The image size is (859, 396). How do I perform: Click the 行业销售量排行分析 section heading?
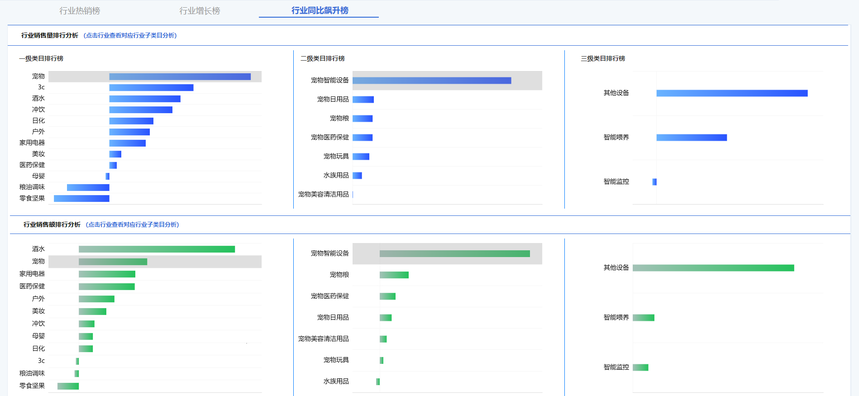[x=50, y=35]
